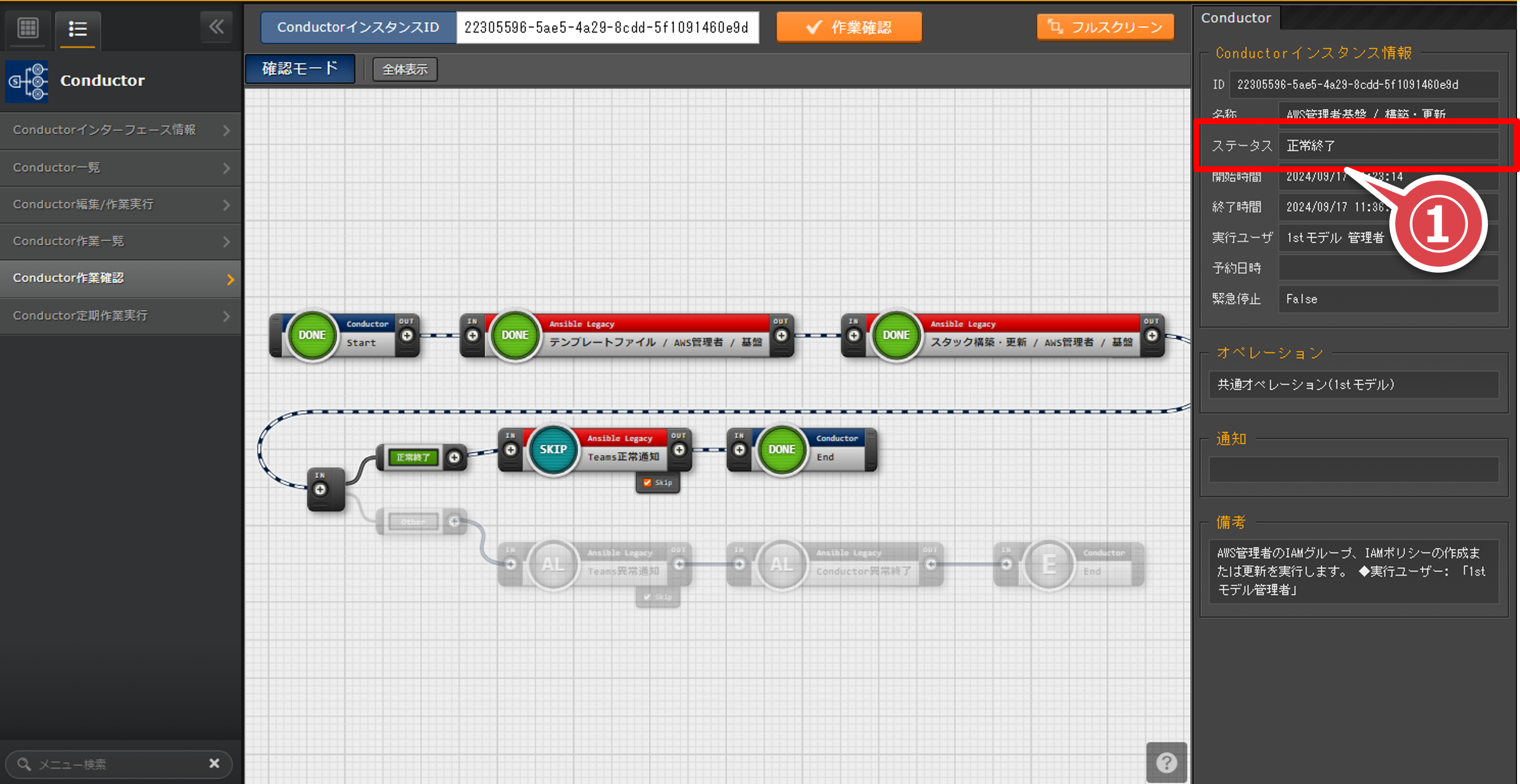Collapse sidebar with double-chevron icon

point(216,27)
